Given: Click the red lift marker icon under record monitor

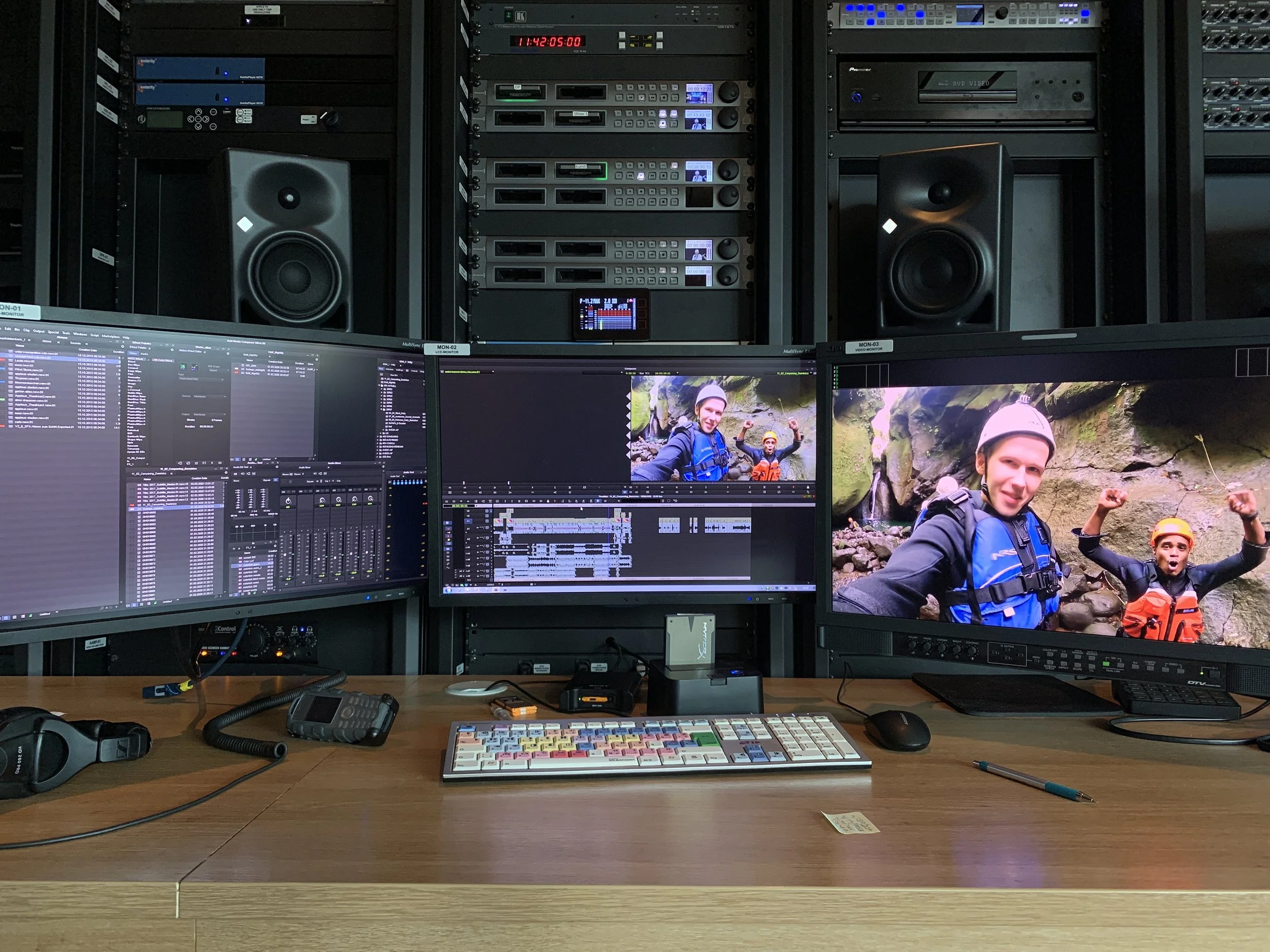Looking at the screenshot, I should [x=794, y=488].
